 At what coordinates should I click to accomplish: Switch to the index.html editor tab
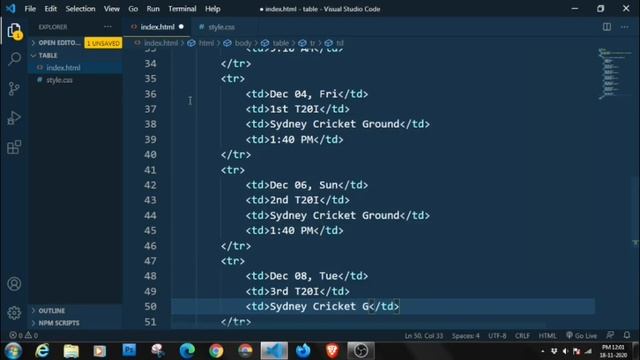[157, 27]
